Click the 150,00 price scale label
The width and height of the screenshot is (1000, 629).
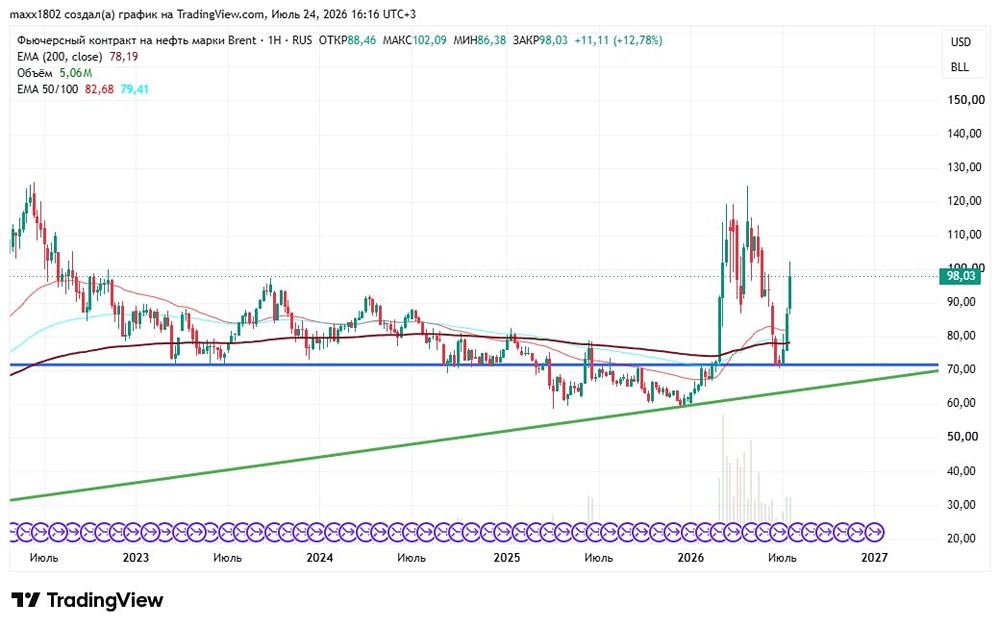[966, 100]
